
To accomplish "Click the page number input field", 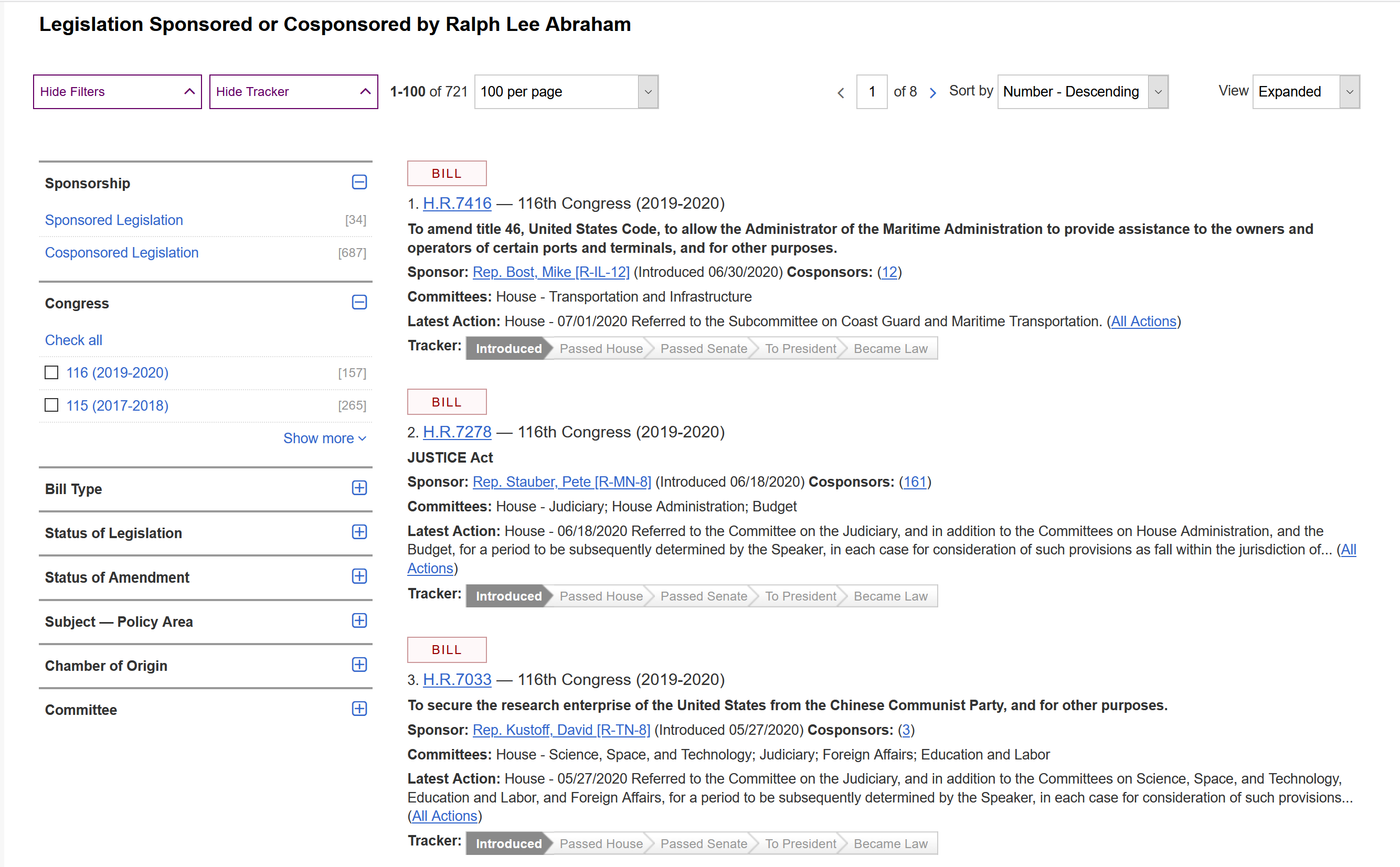I will 871,92.
